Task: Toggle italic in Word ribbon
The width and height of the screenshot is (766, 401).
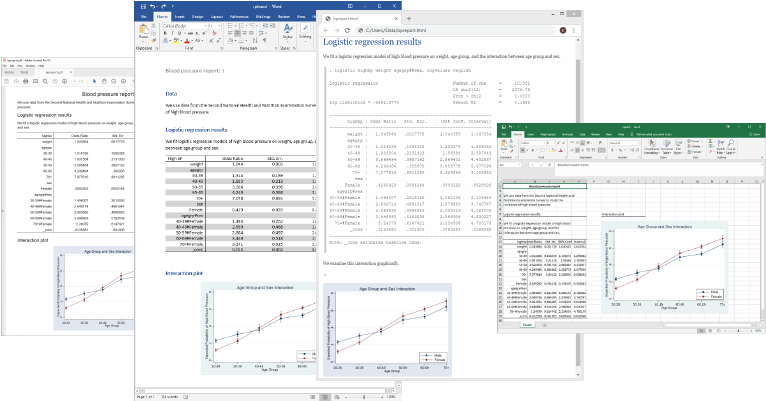Action: tap(172, 33)
